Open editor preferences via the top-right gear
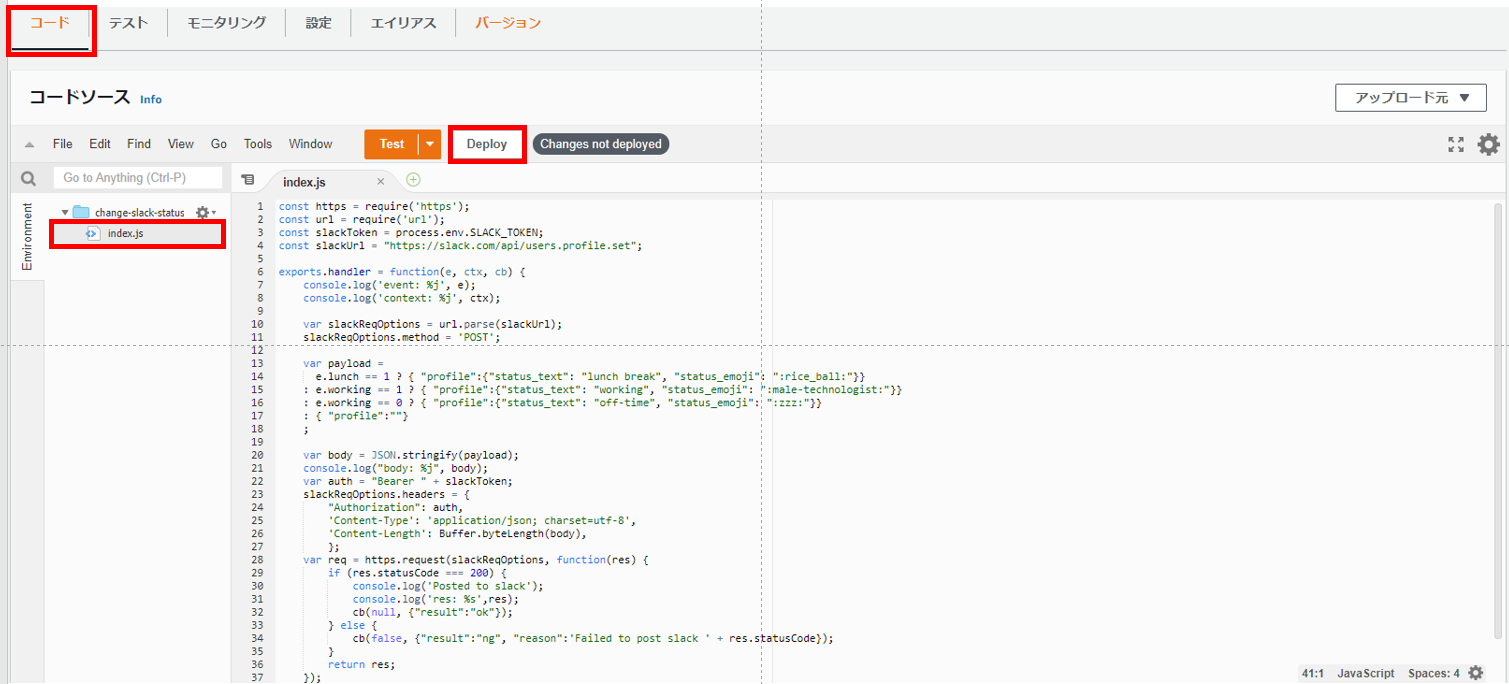The height and width of the screenshot is (684, 1509). click(1489, 144)
